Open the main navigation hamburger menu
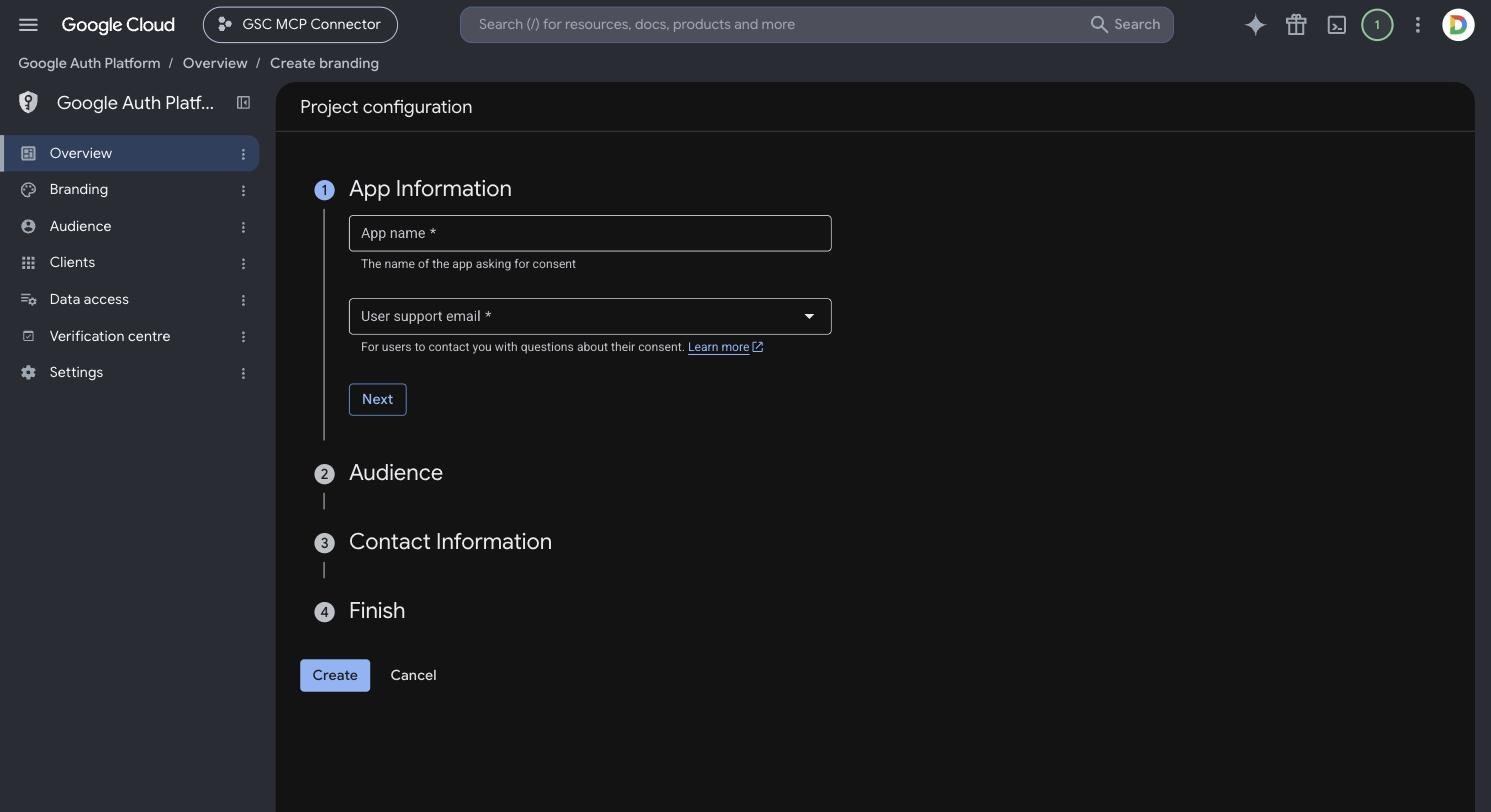The height and width of the screenshot is (812, 1491). click(x=28, y=25)
